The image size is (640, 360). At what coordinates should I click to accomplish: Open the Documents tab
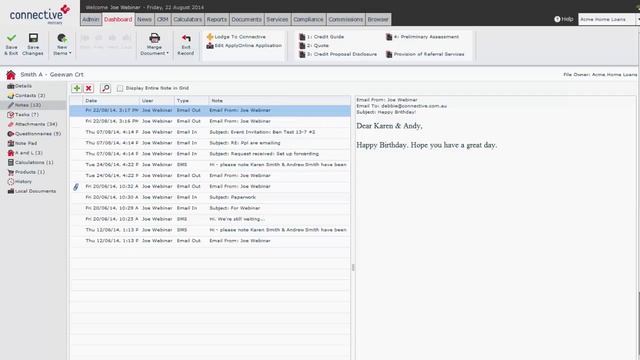pyautogui.click(x=247, y=19)
